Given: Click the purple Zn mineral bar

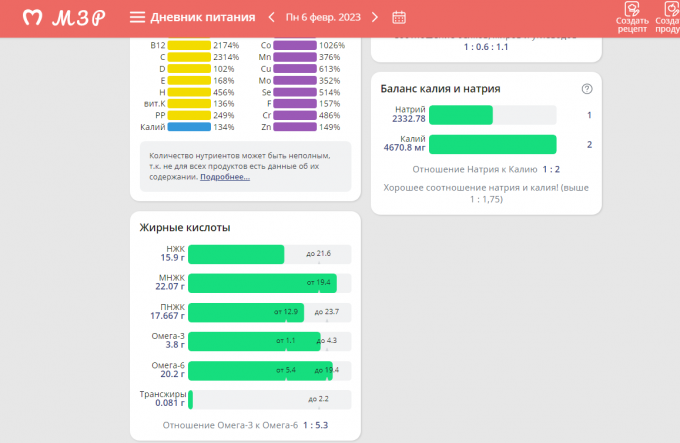Looking at the screenshot, I should click(295, 127).
